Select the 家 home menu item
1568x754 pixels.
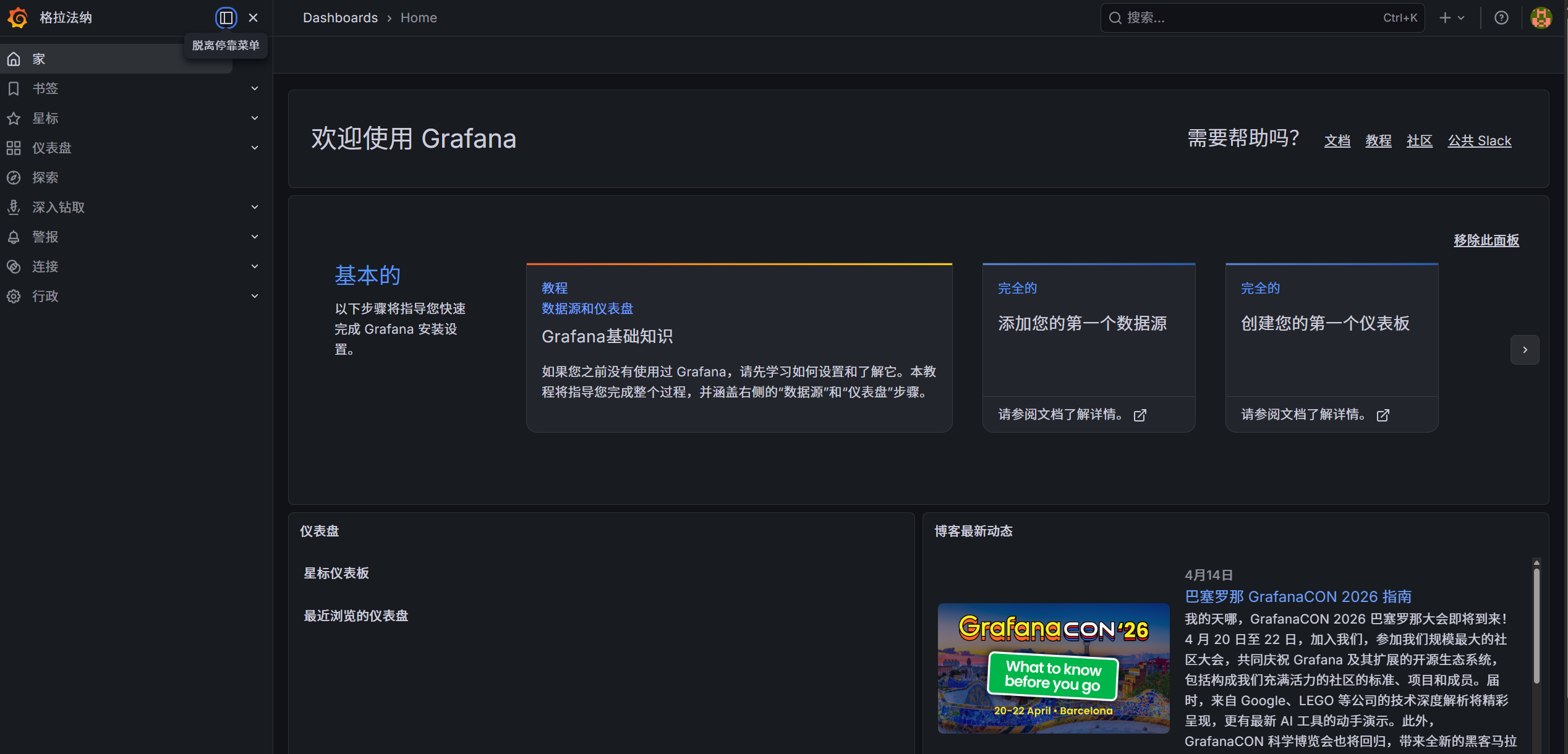pos(39,59)
